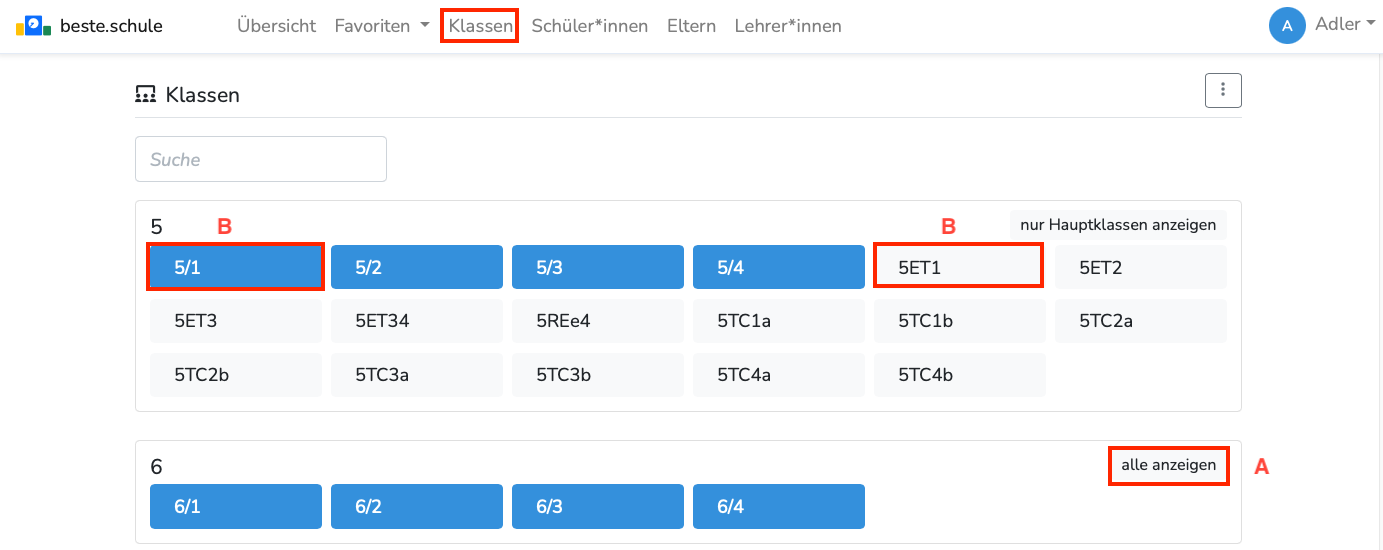Screen dimensions: 1383x550
Task: Open the 5TC2a group
Action: pos(1141,321)
